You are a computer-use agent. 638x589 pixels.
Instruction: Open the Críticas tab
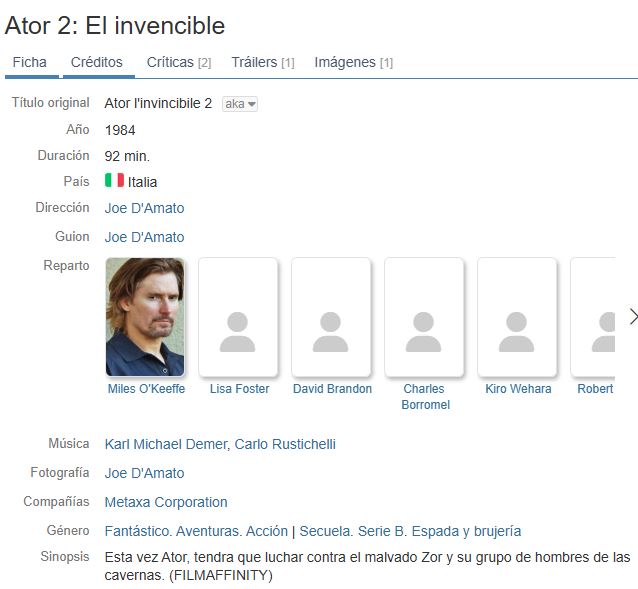tap(179, 62)
